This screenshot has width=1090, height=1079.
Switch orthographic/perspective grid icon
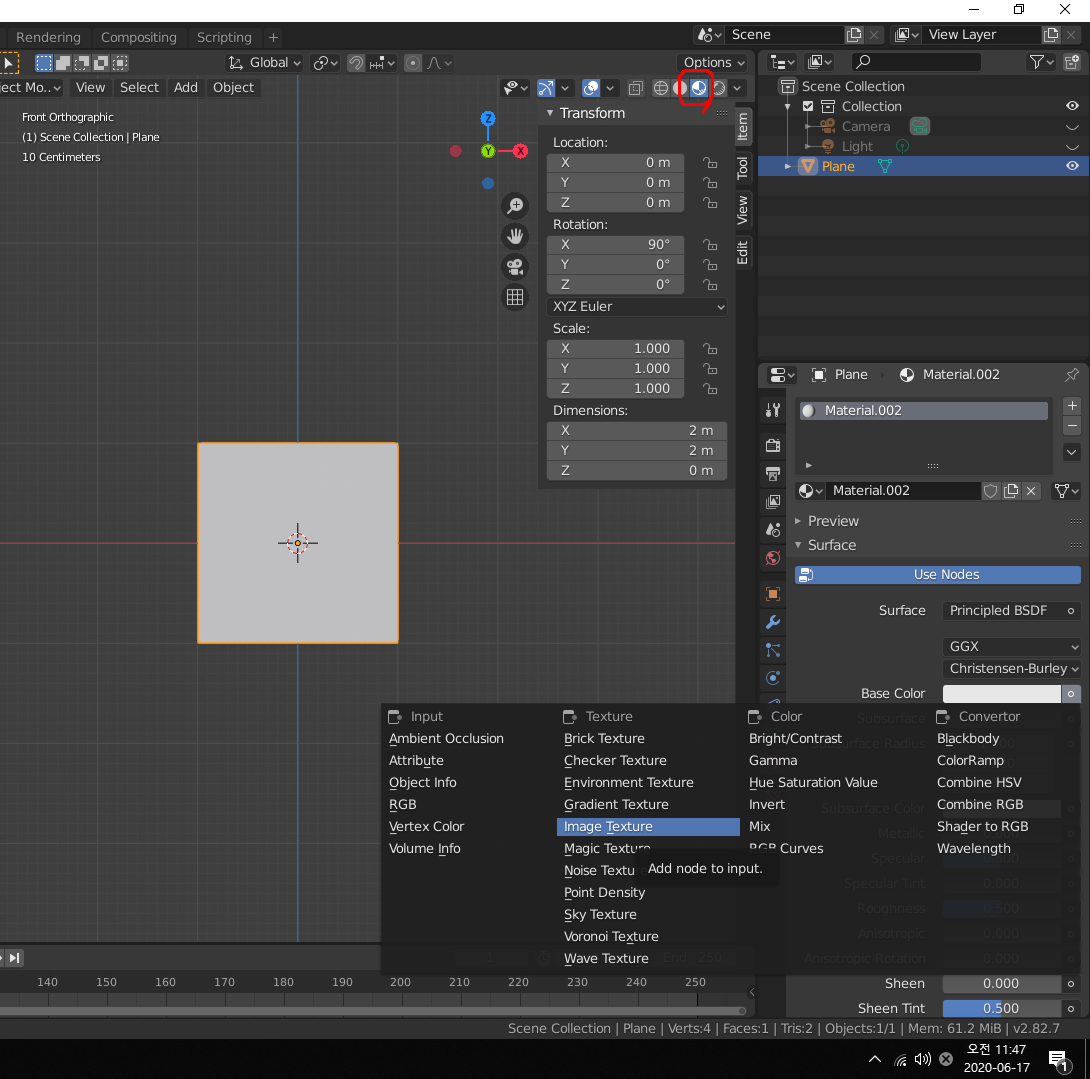[x=515, y=298]
